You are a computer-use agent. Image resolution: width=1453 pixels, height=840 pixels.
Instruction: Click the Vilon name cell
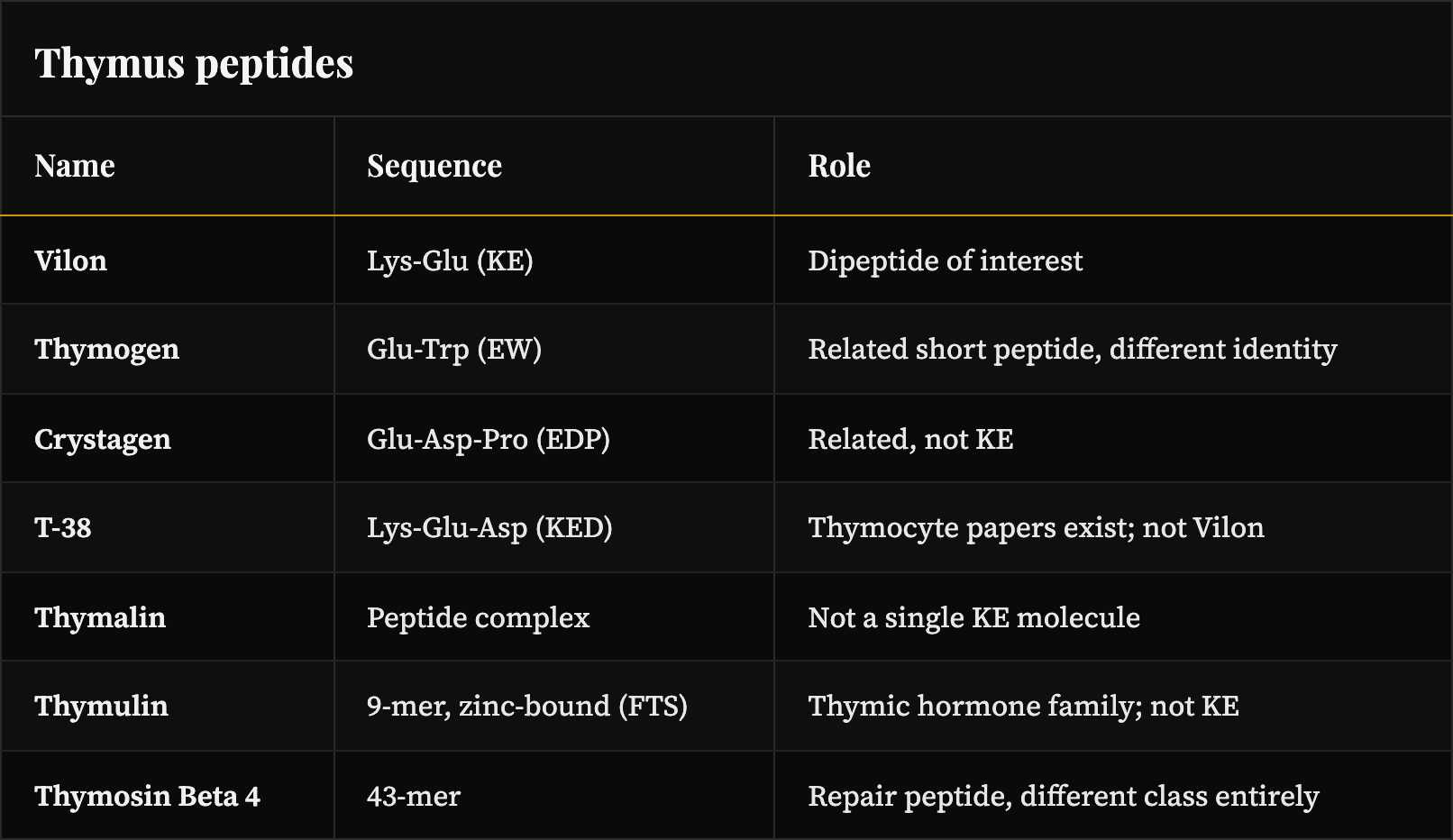pos(167,260)
